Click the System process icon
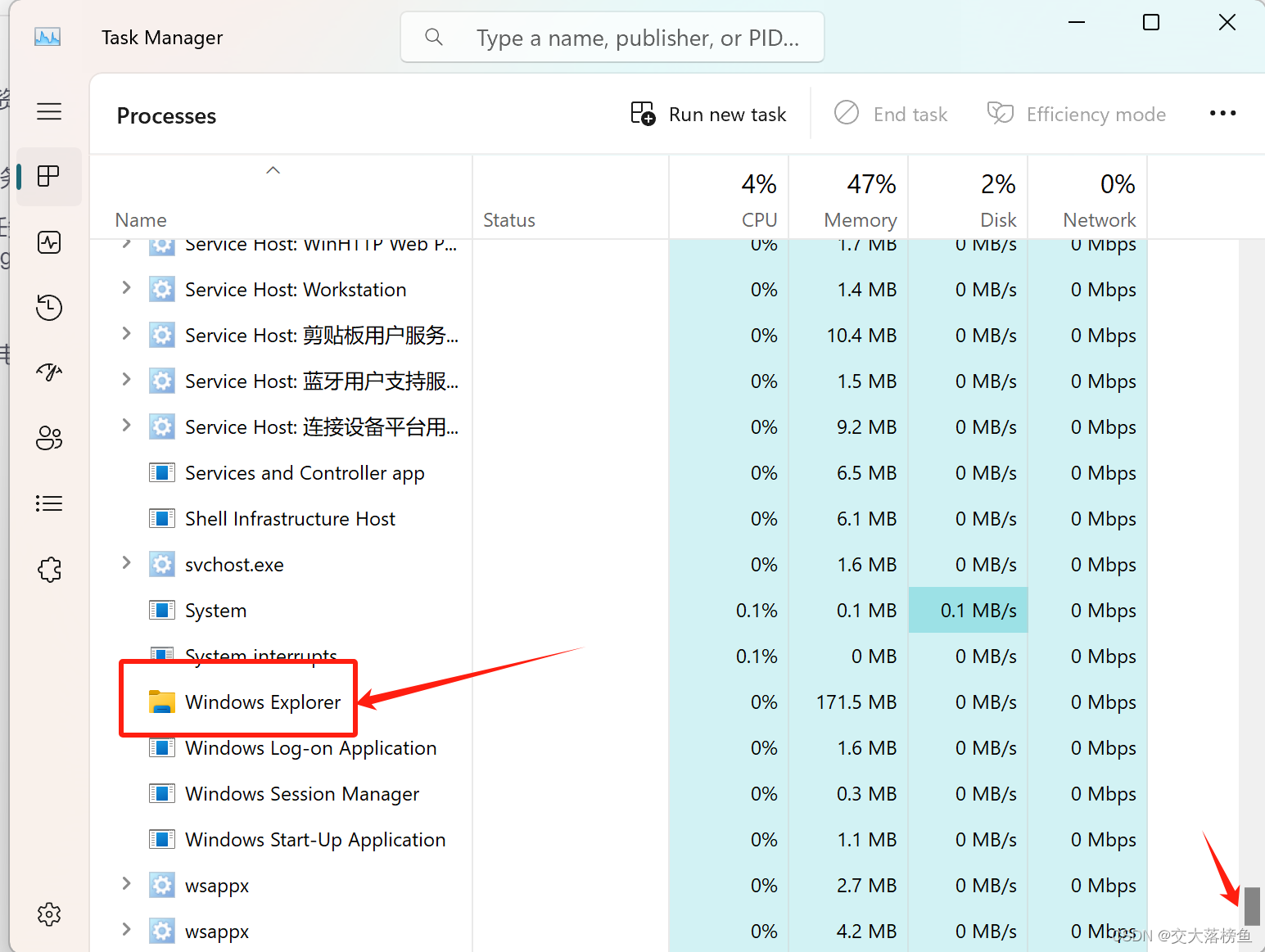 pos(162,611)
